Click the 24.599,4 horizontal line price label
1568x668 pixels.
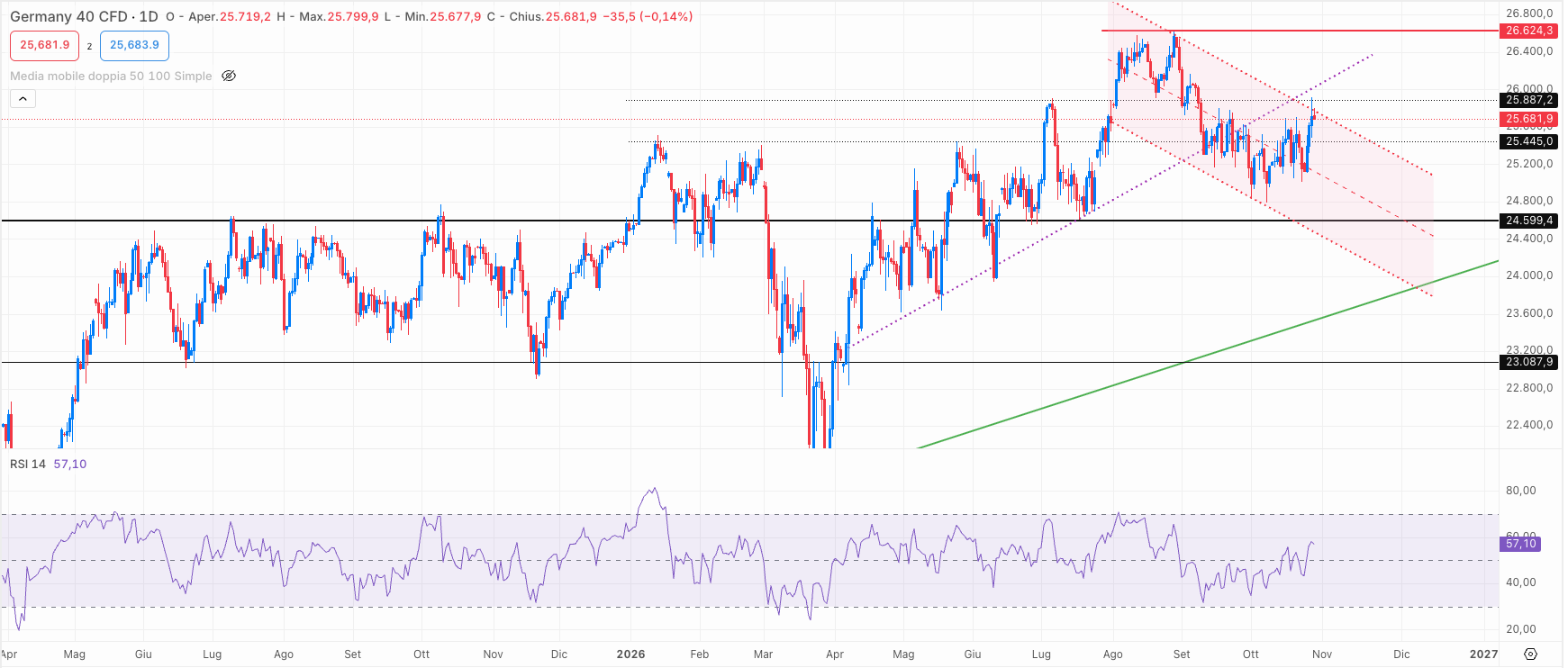(1528, 221)
